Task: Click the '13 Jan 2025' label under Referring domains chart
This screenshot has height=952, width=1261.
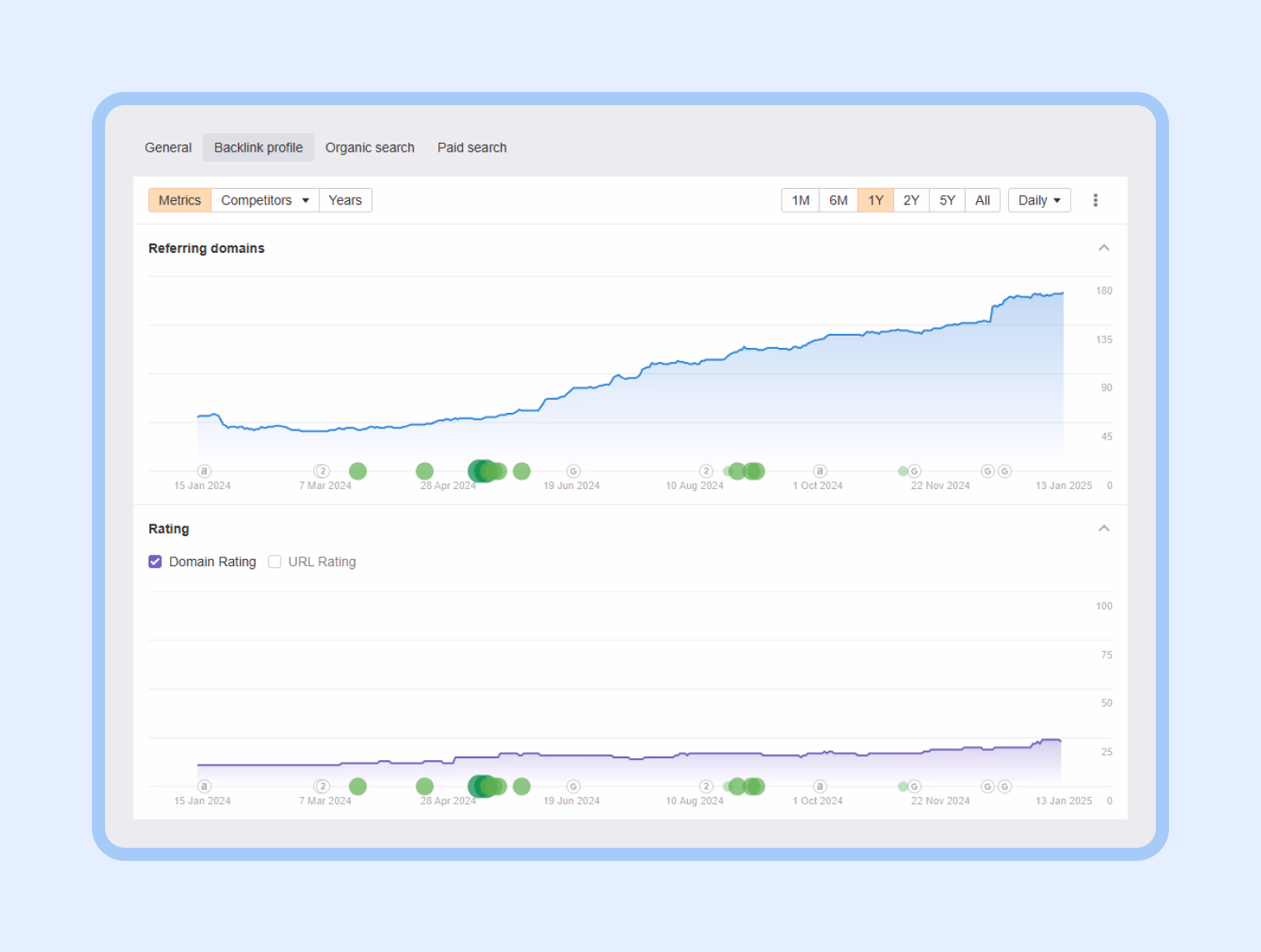Action: [x=1063, y=486]
